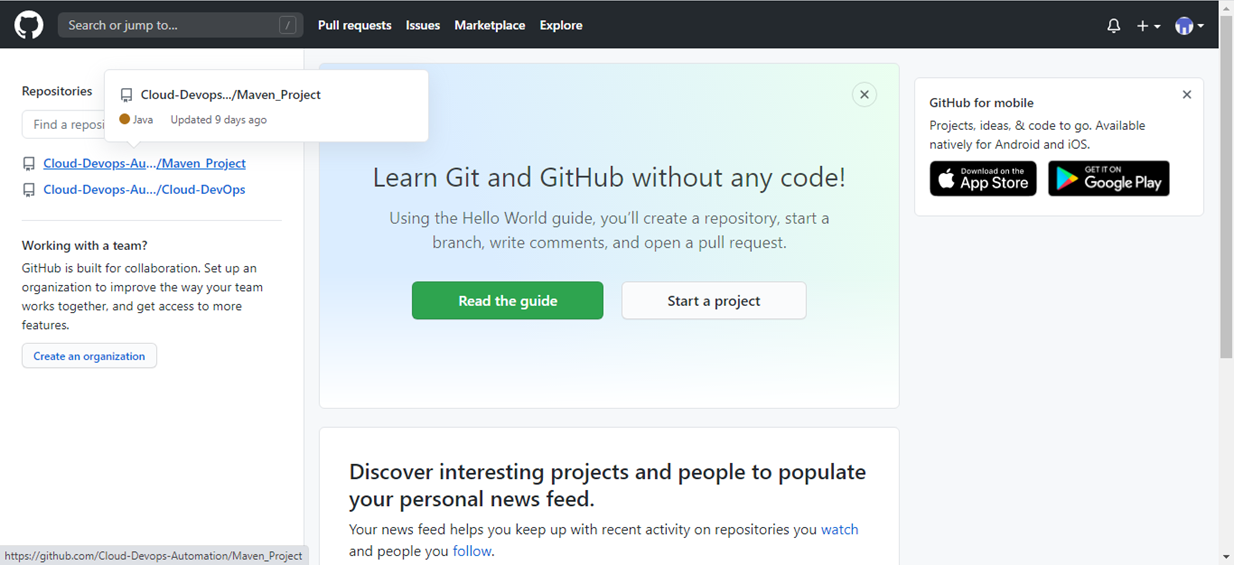Open Pull requests in top nav

(x=354, y=26)
